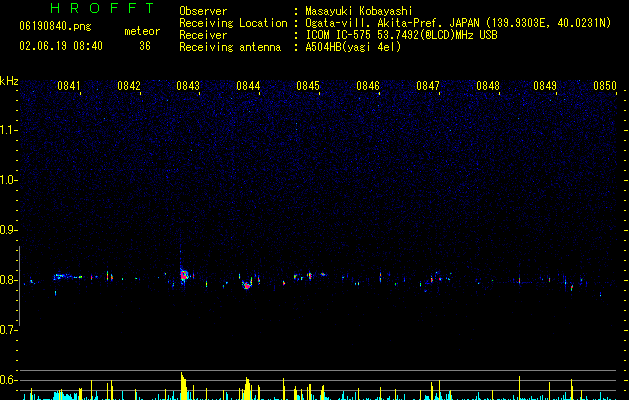Select the ICOM IC-575 receiver value
The width and height of the screenshot is (629, 400).
(401, 35)
